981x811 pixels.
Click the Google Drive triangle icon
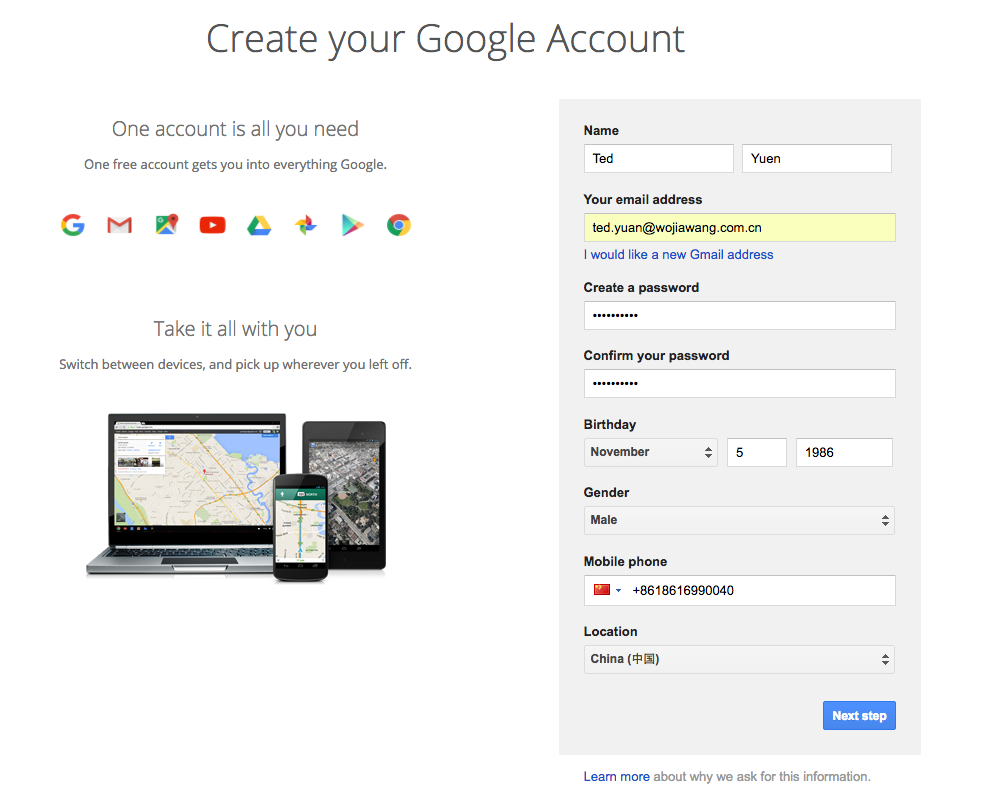pos(259,225)
